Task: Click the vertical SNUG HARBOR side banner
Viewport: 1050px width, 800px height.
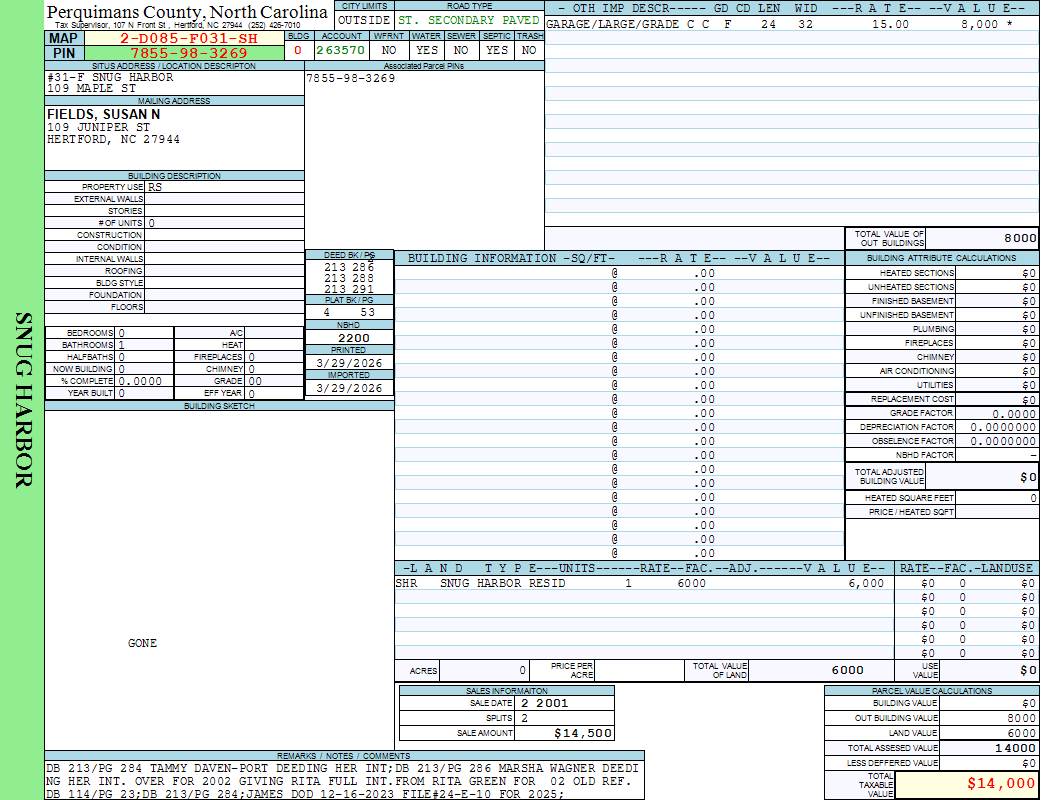Action: [x=23, y=400]
